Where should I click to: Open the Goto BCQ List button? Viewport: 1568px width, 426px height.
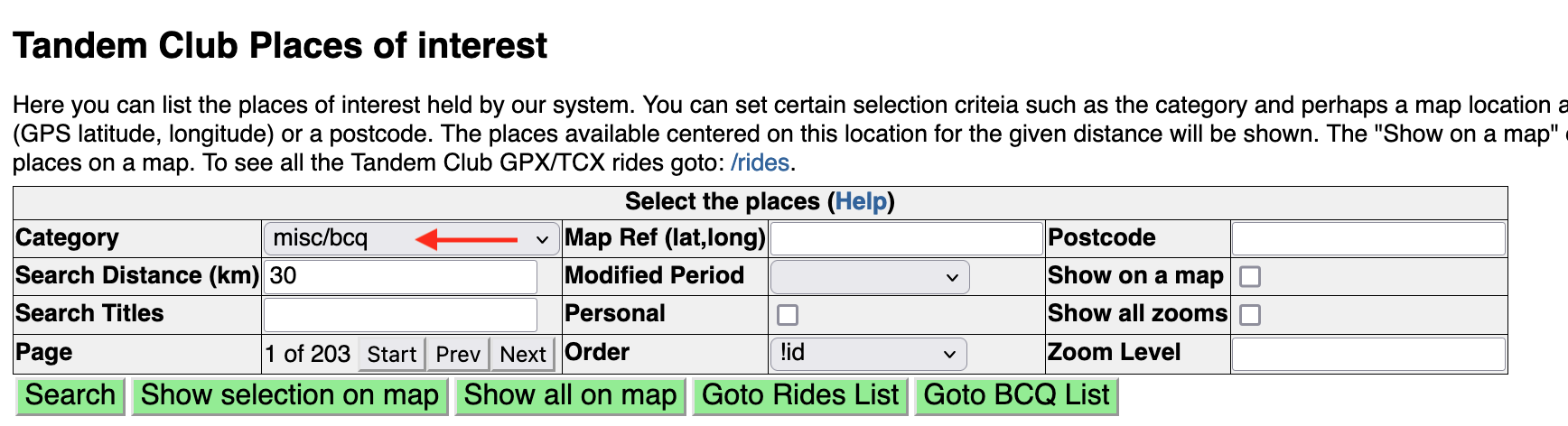tap(1016, 396)
